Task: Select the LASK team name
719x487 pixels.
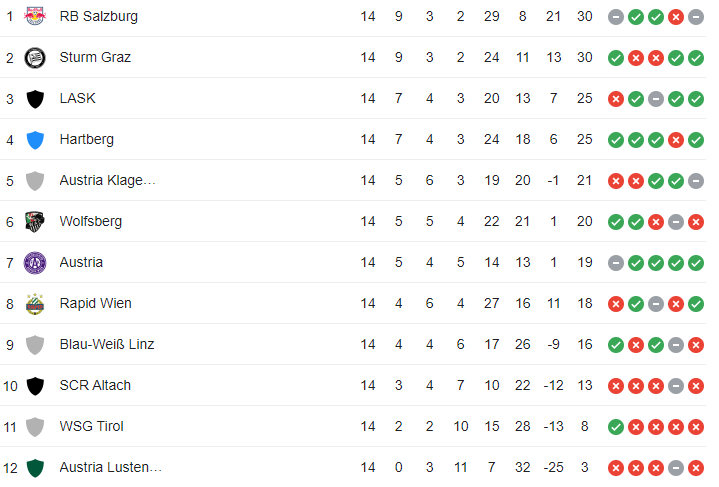Action: (x=78, y=98)
